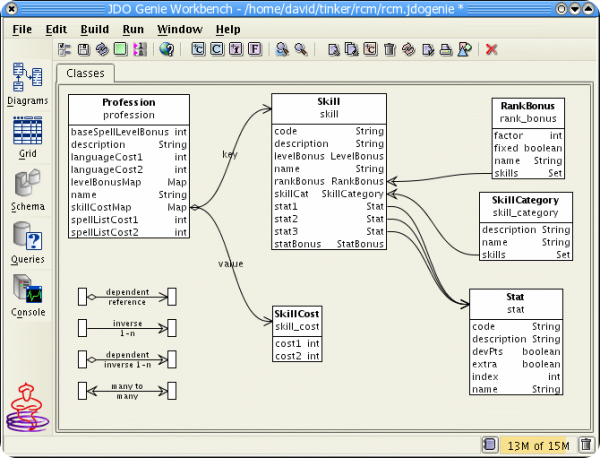
Task: Show the Console panel
Action: pyautogui.click(x=27, y=293)
